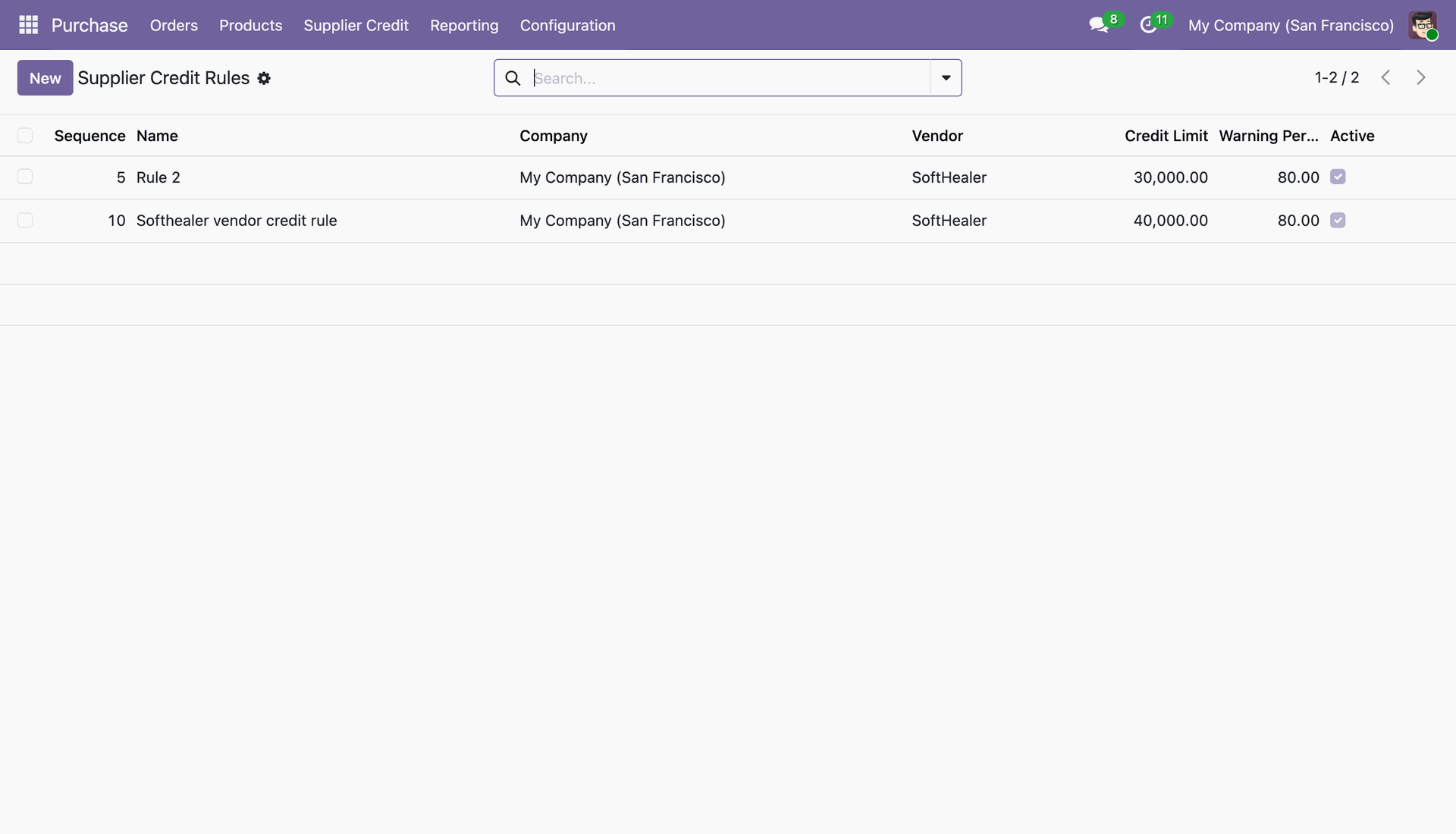Open the Reporting menu
1456x834 pixels.
(x=464, y=25)
